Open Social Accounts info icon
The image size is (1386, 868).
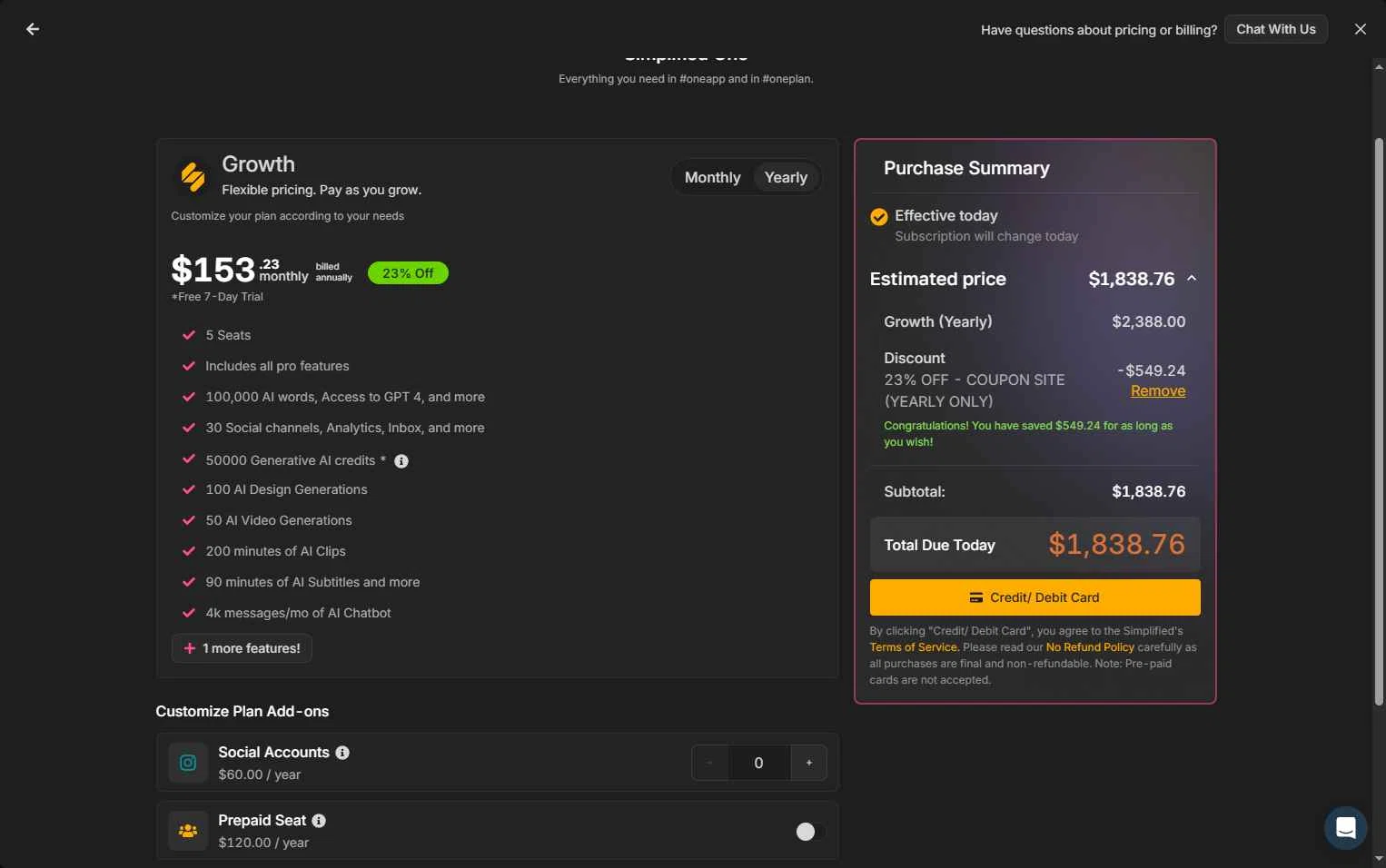coord(342,753)
